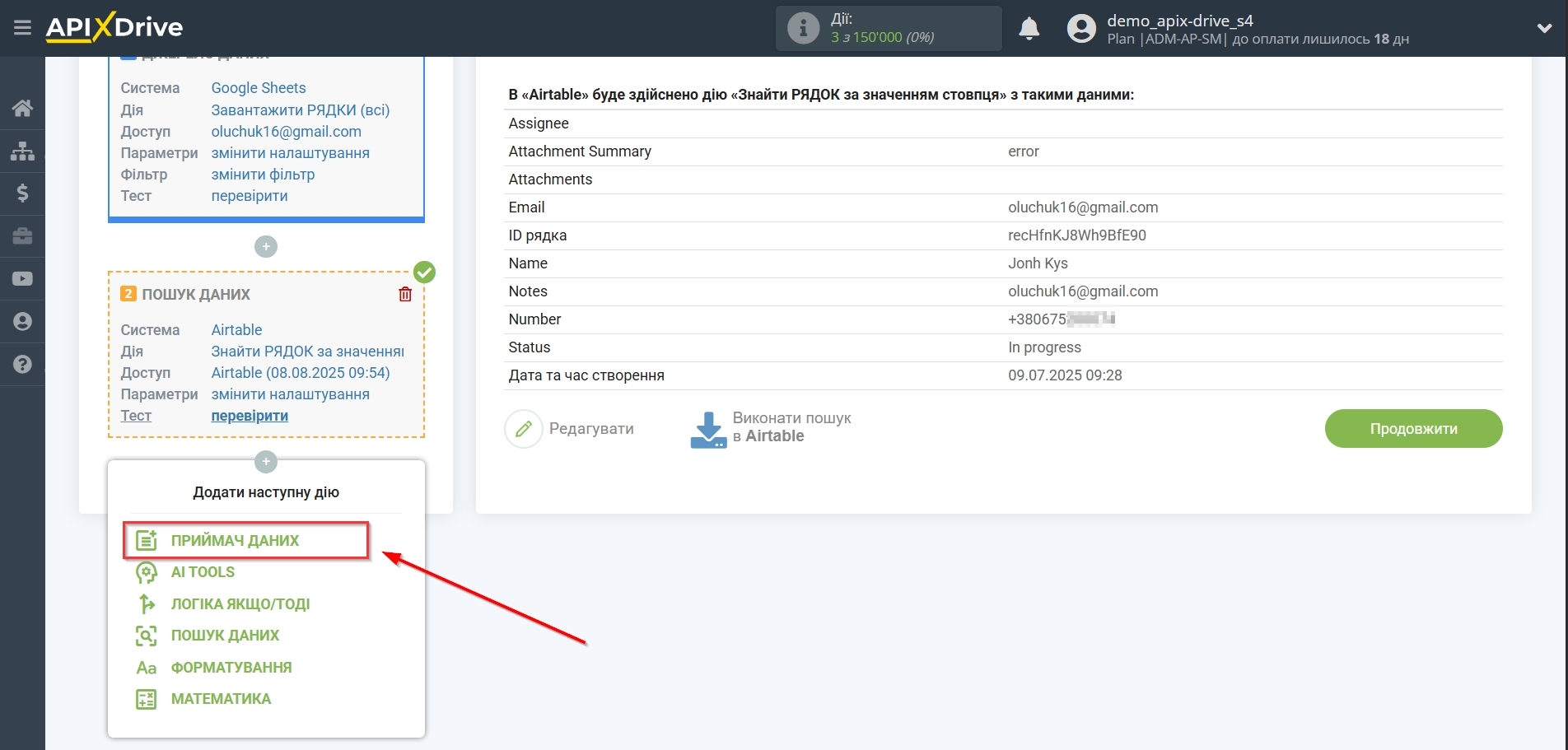Viewport: 1568px width, 750px height.
Task: Go to Home in the sidebar
Action: point(22,108)
